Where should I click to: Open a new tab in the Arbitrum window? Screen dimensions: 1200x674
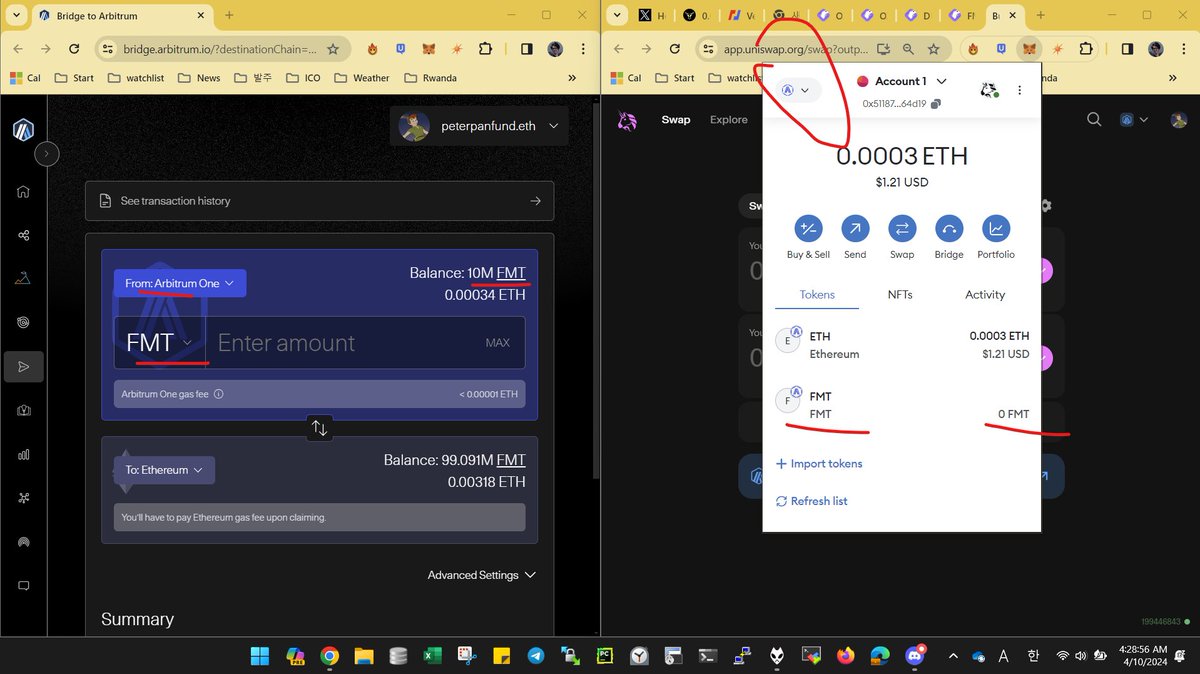coord(229,16)
